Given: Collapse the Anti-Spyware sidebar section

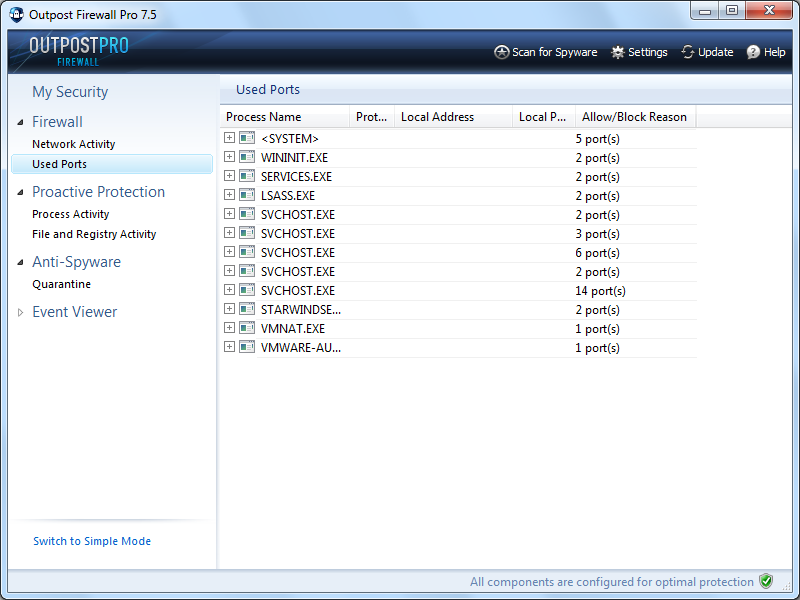Looking at the screenshot, I should 21,262.
